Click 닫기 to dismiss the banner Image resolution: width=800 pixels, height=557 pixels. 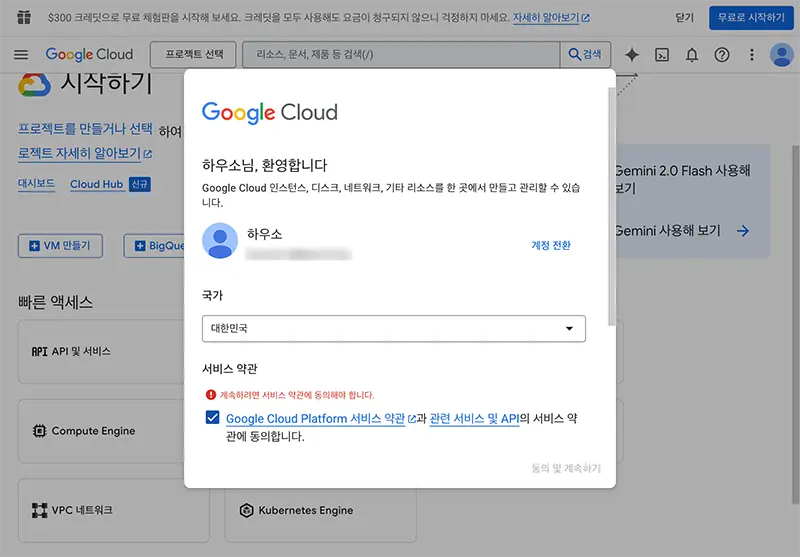[x=684, y=18]
